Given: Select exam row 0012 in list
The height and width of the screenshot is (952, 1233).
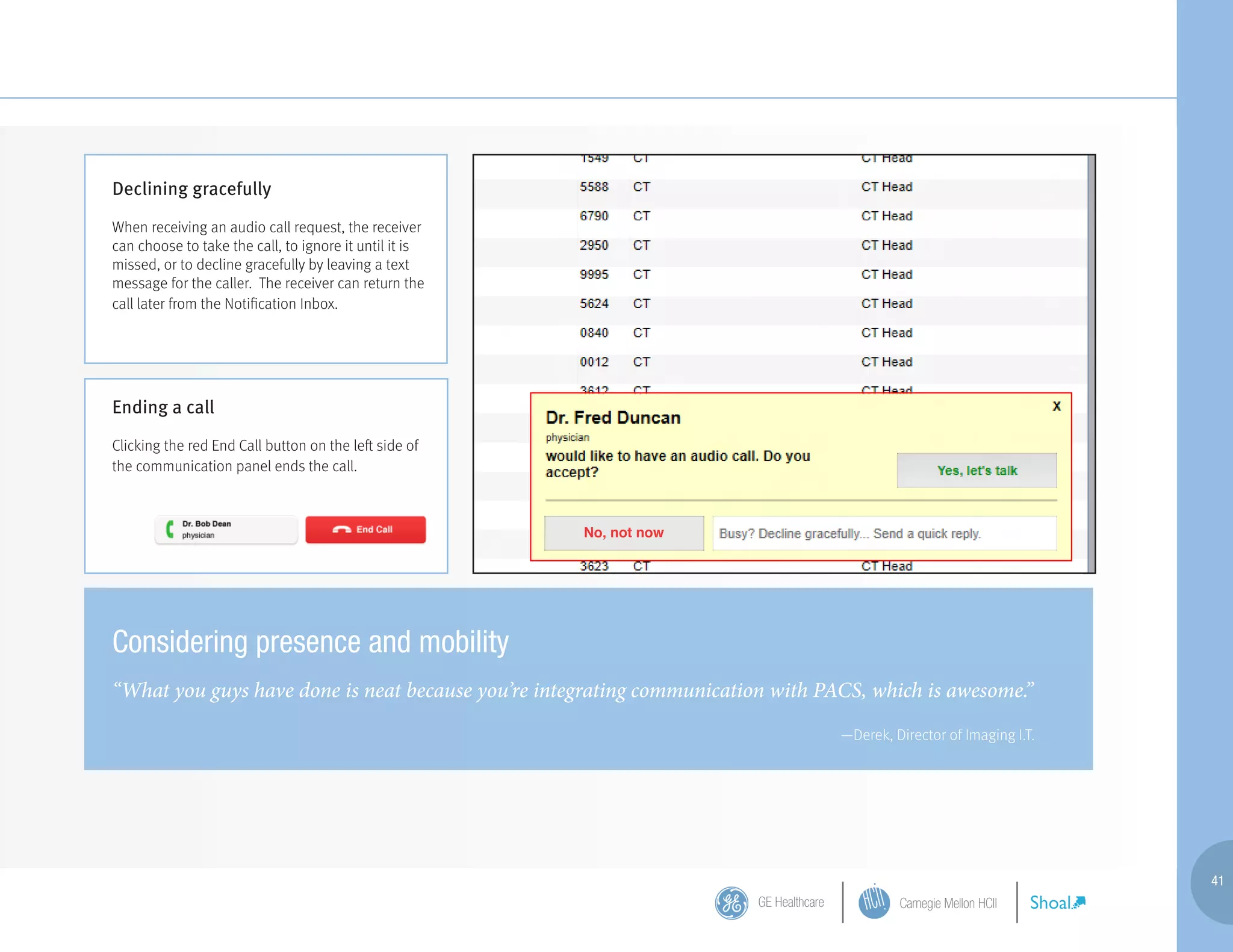Looking at the screenshot, I should pos(594,362).
